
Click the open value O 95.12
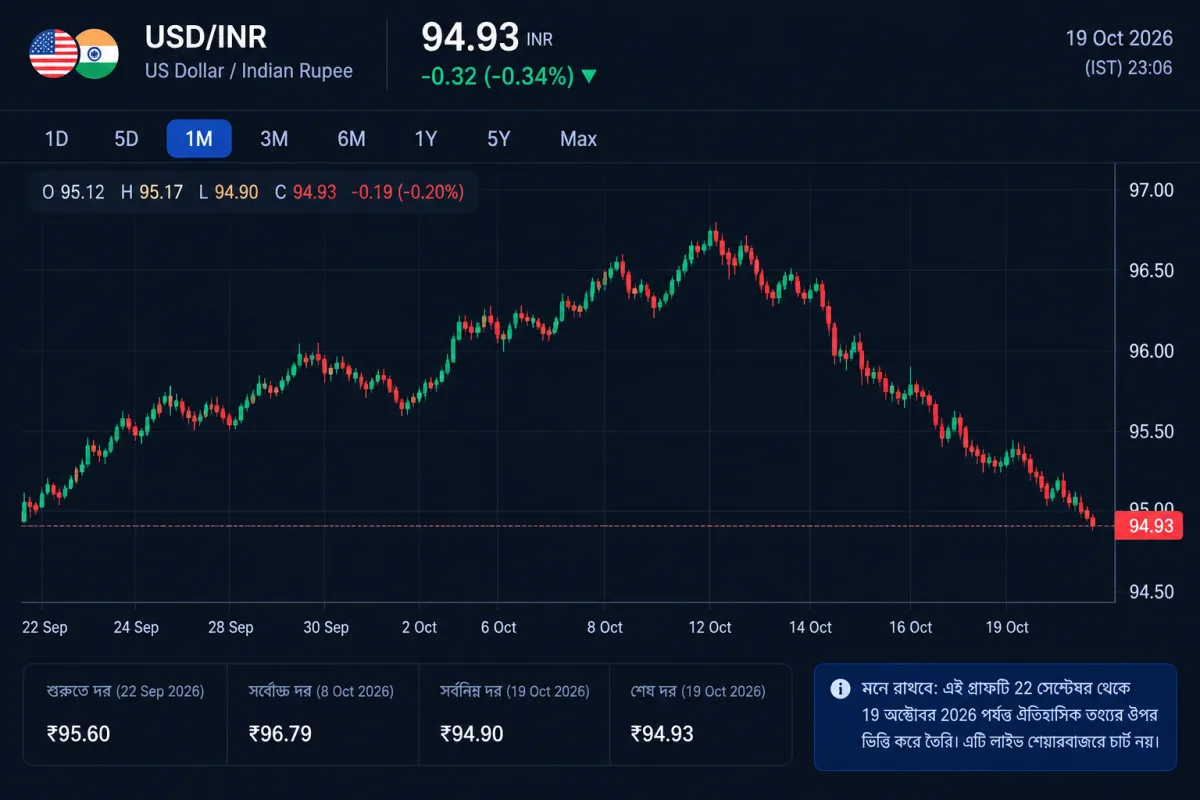click(x=73, y=192)
